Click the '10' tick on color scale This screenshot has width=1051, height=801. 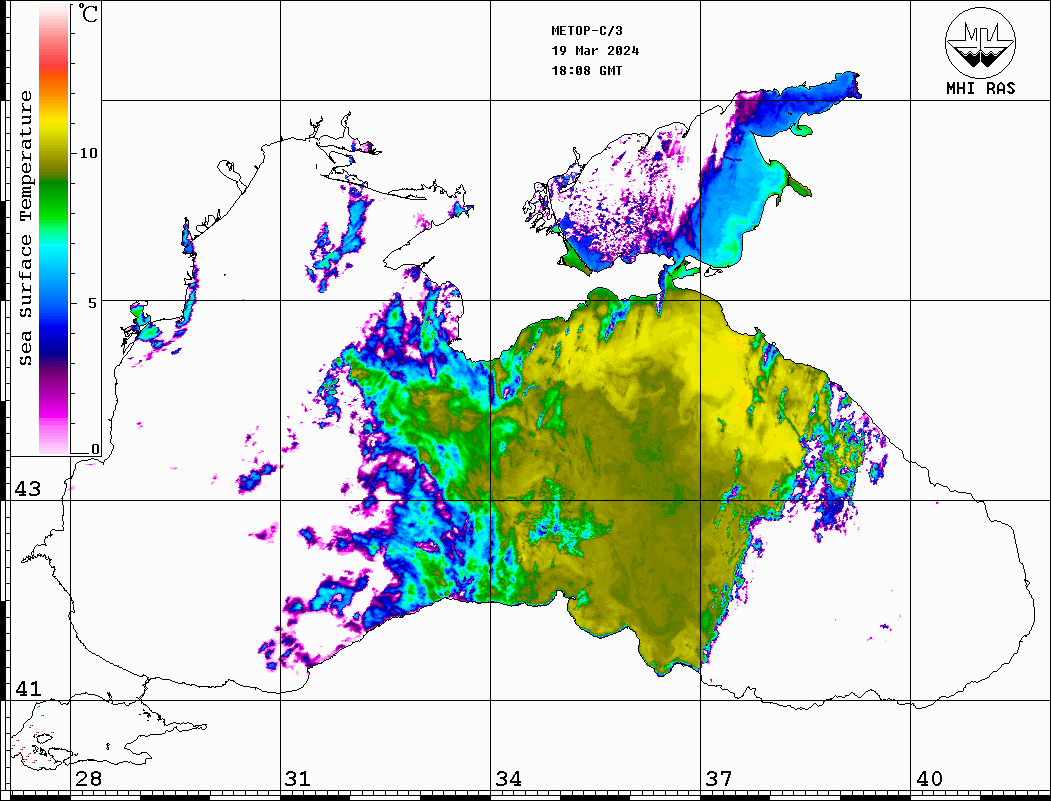coord(88,153)
